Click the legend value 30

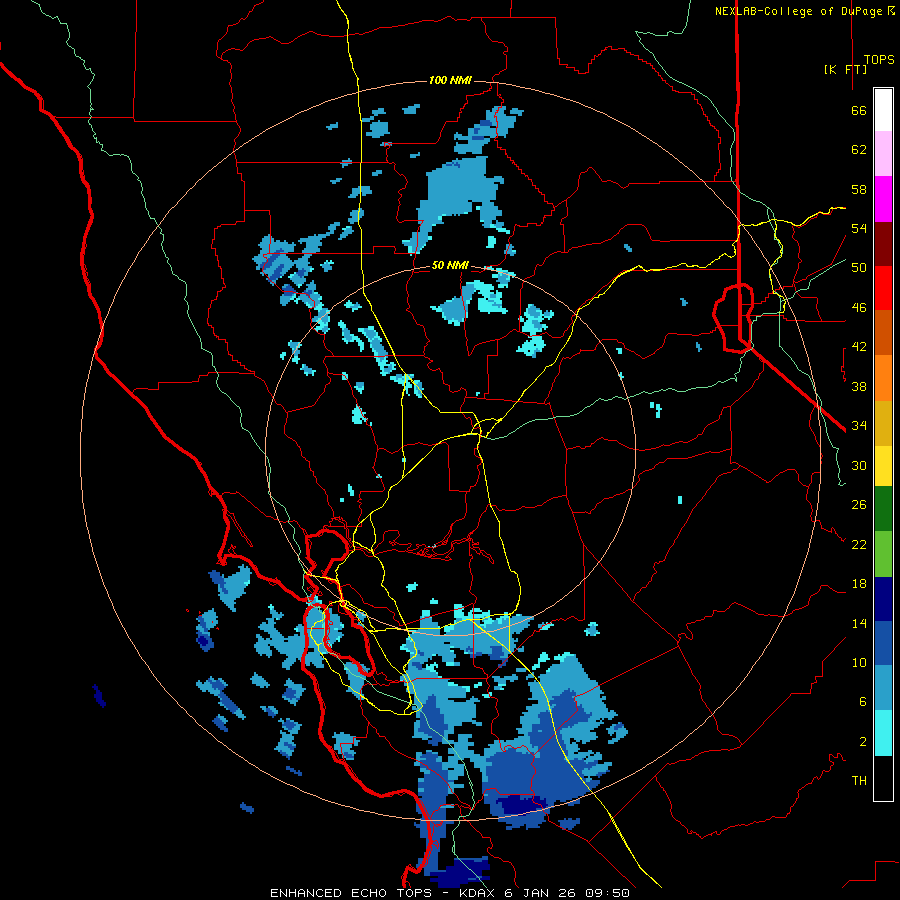859,465
